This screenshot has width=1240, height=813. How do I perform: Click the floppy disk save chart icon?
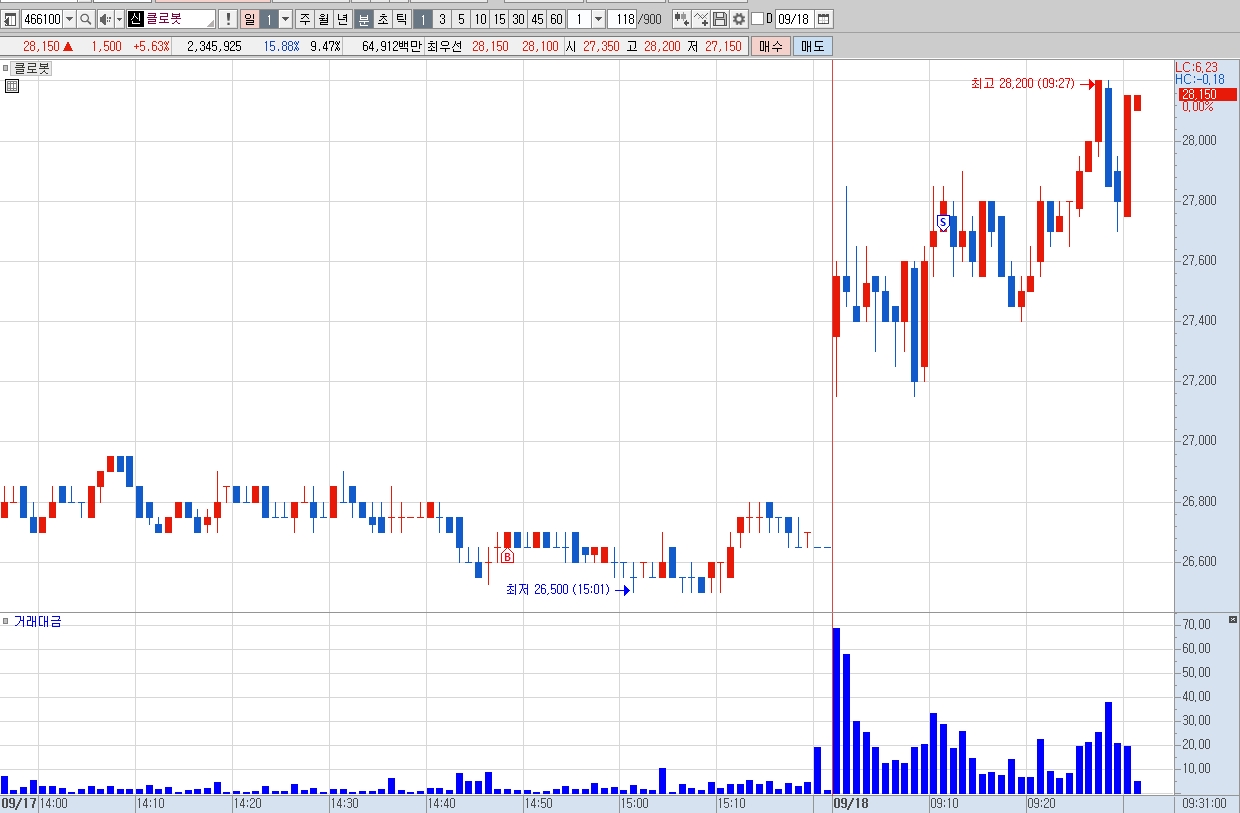click(720, 19)
